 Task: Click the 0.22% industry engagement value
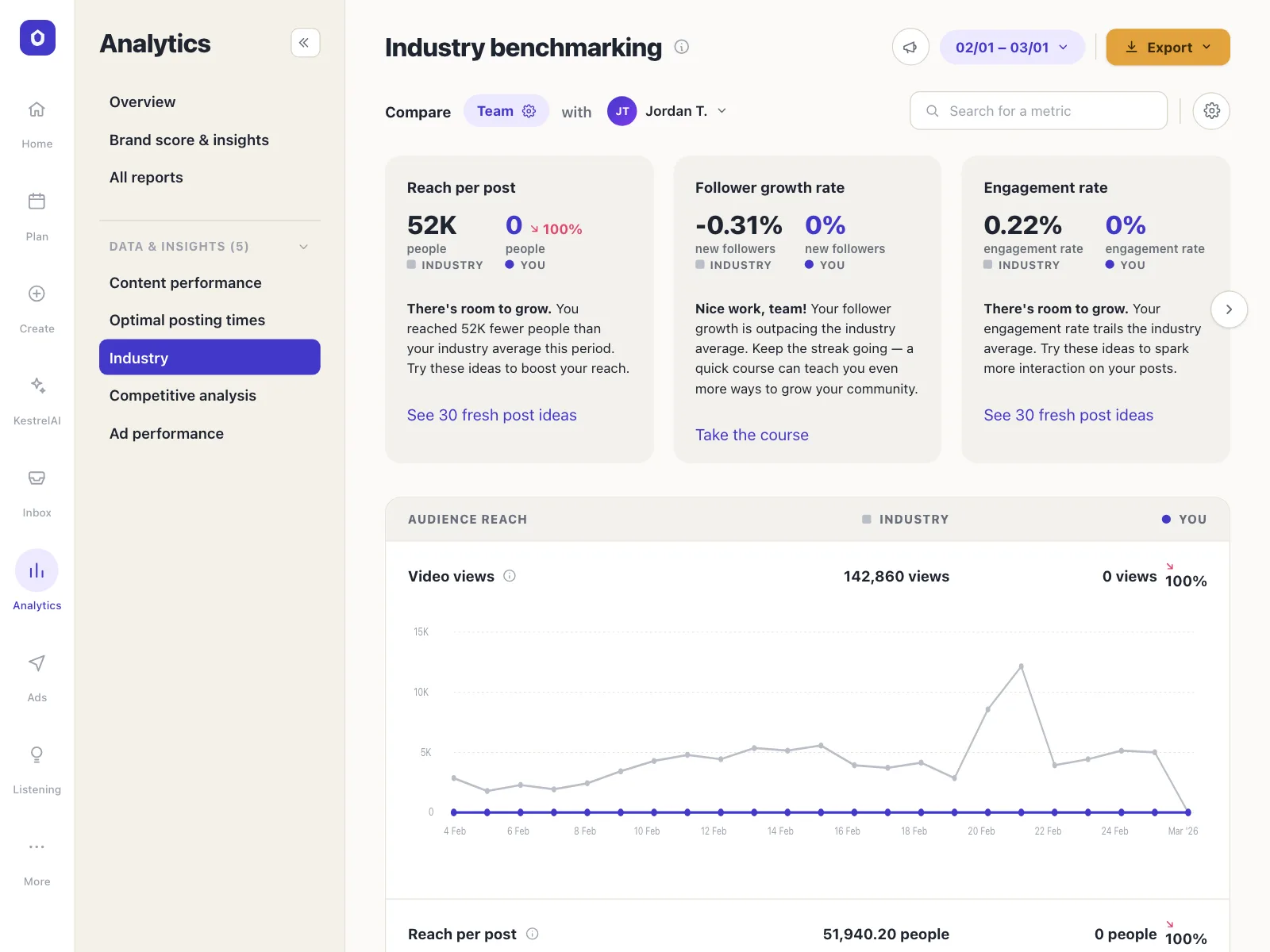click(1022, 225)
